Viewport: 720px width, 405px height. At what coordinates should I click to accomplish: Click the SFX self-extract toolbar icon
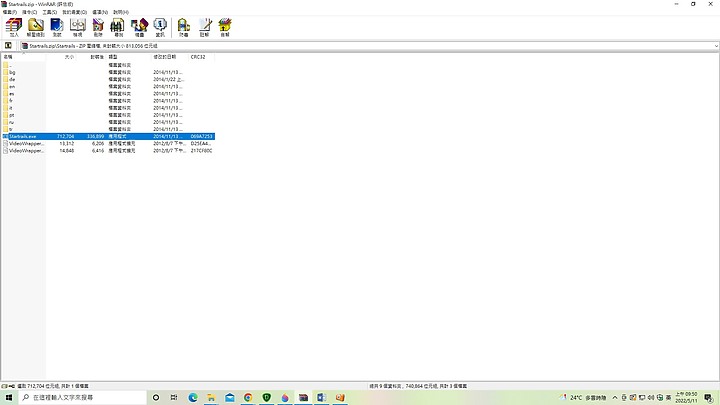[225, 28]
